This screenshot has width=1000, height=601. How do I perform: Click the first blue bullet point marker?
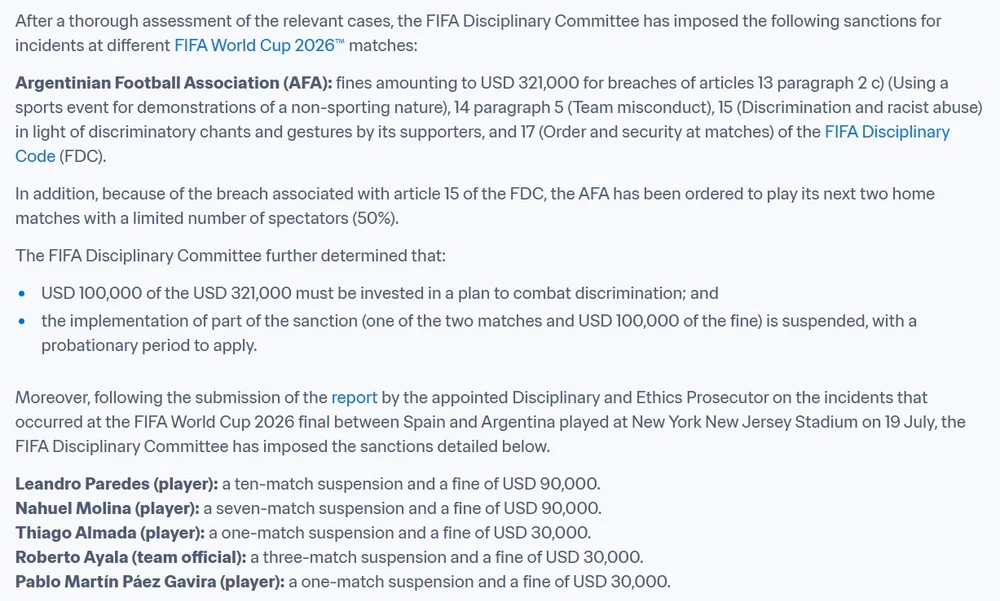point(22,294)
